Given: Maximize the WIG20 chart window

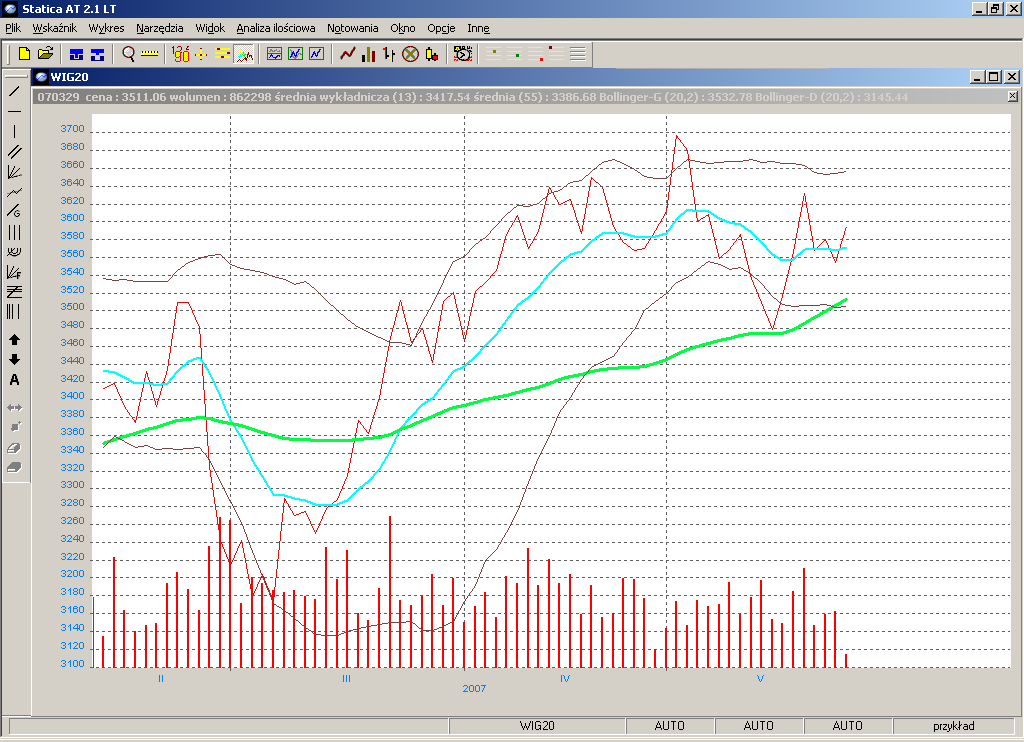Looking at the screenshot, I should coord(994,77).
